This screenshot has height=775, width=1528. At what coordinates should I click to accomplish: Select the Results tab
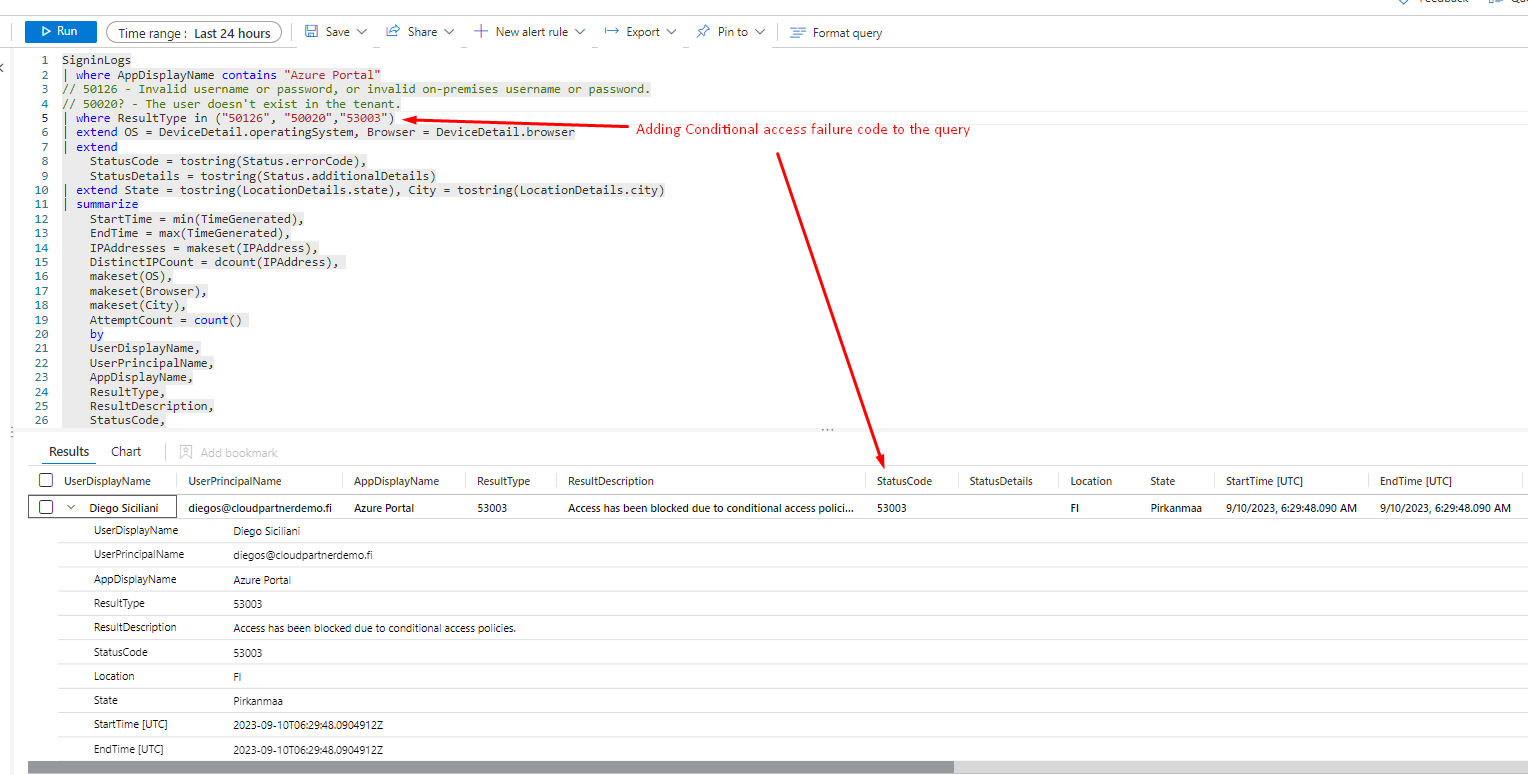pyautogui.click(x=69, y=452)
